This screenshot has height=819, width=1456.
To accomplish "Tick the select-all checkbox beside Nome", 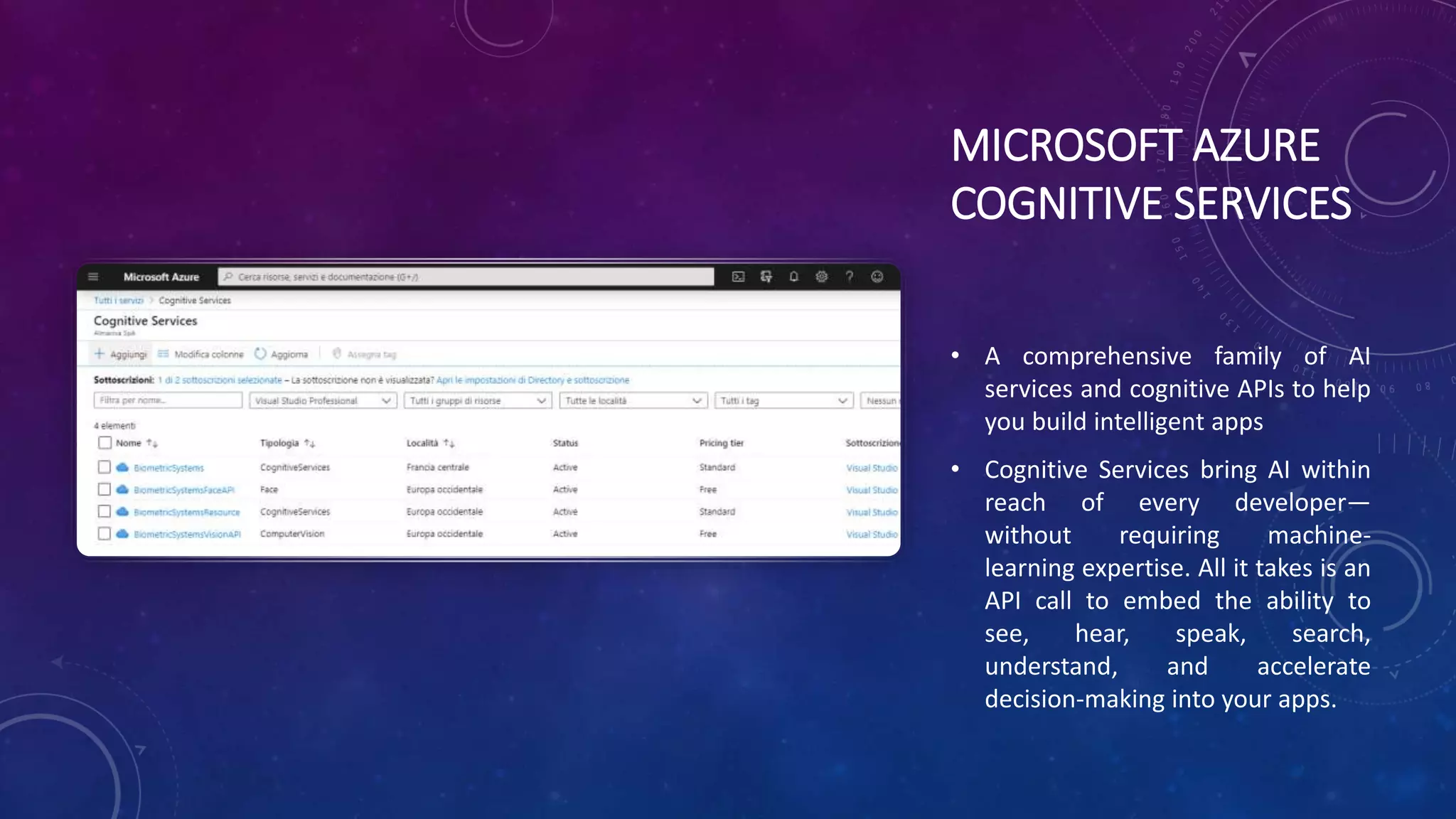I will (105, 442).
